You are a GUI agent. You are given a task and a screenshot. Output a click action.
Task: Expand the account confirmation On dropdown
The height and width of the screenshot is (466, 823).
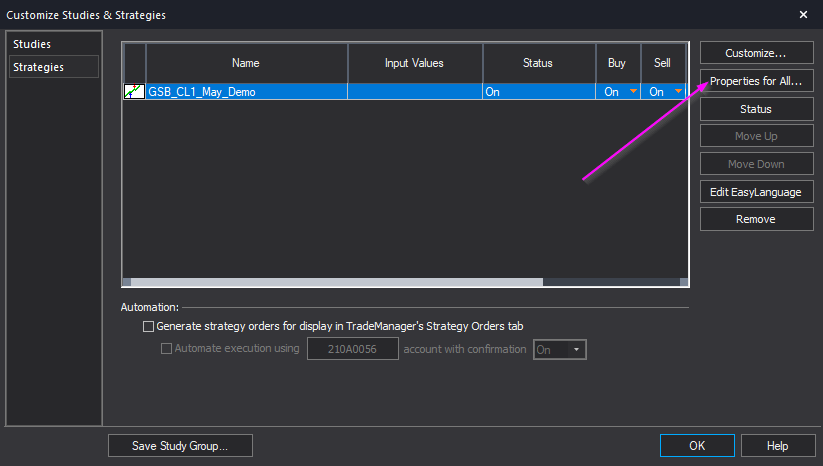pos(576,350)
